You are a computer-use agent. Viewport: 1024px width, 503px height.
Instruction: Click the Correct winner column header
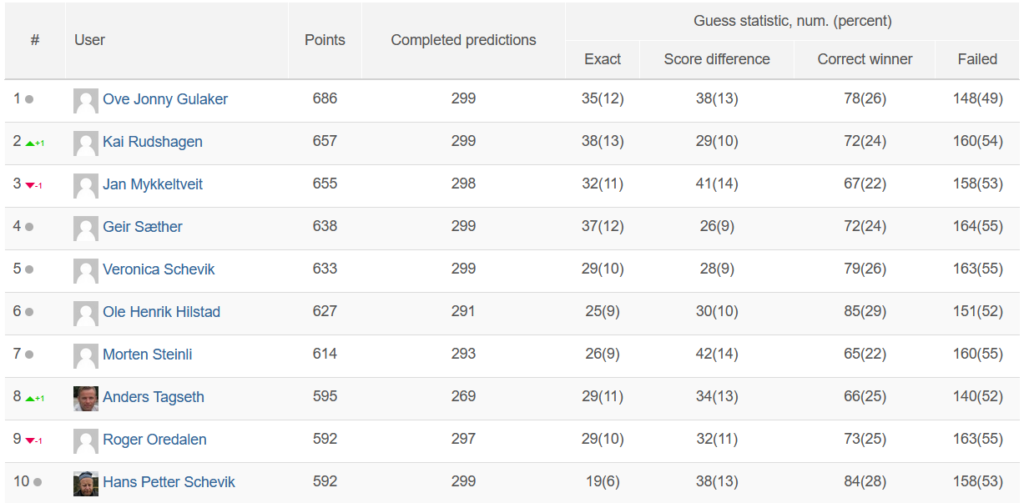pyautogui.click(x=865, y=59)
